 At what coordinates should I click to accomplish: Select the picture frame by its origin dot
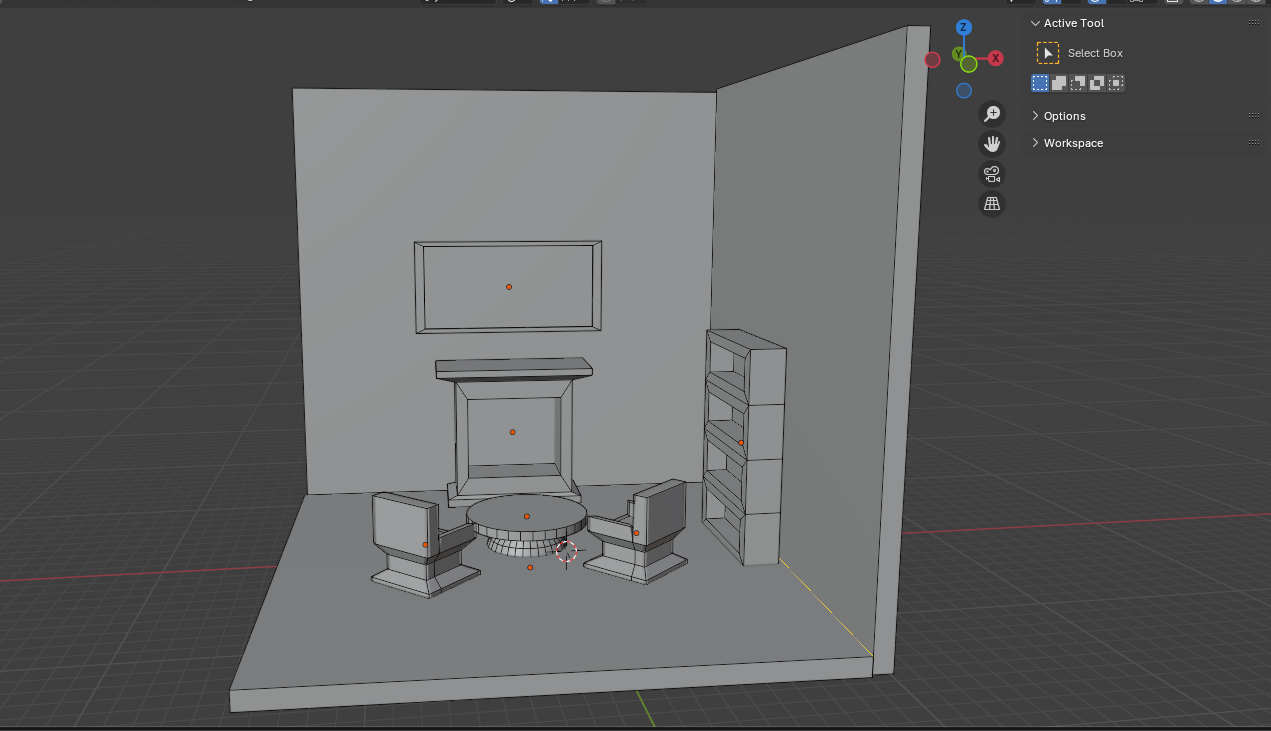coord(509,287)
